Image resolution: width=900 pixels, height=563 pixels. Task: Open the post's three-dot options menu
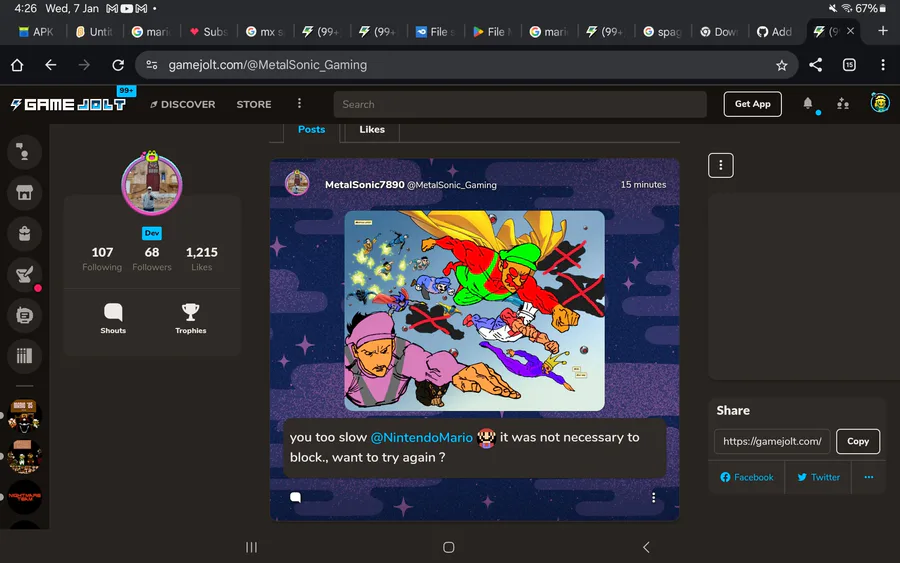[653, 498]
